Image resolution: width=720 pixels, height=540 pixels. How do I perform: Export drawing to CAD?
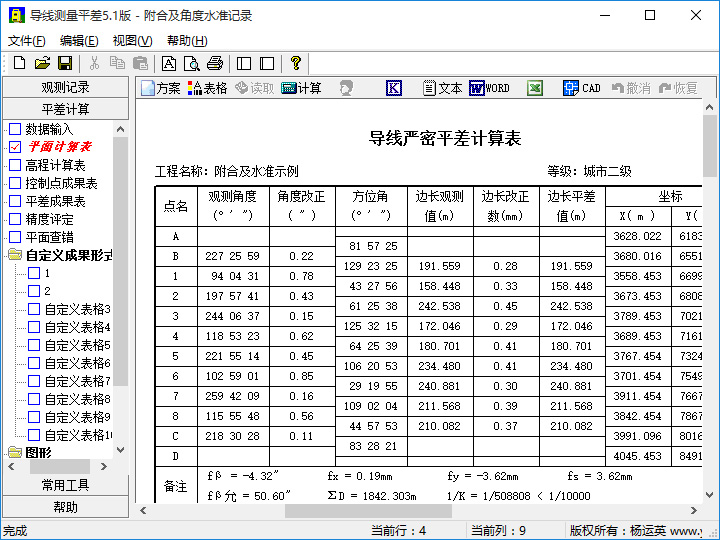tap(581, 88)
